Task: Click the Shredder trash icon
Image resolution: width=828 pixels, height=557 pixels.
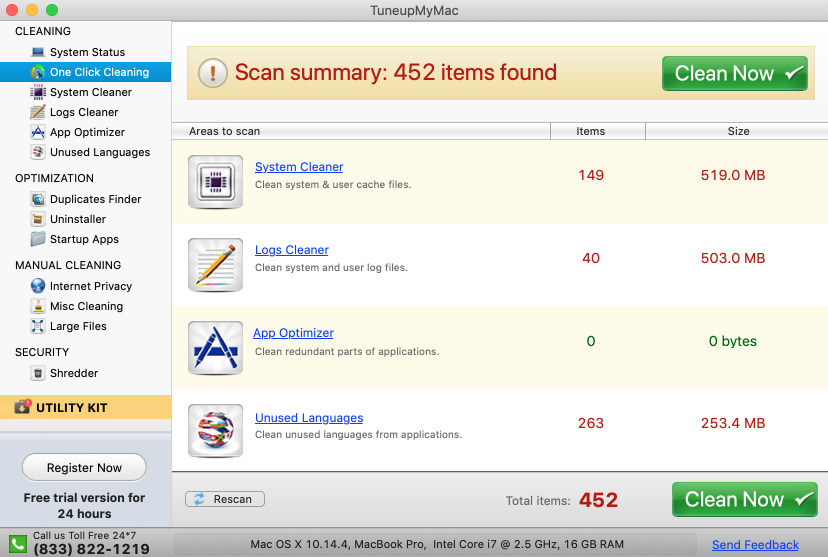Action: tap(37, 373)
